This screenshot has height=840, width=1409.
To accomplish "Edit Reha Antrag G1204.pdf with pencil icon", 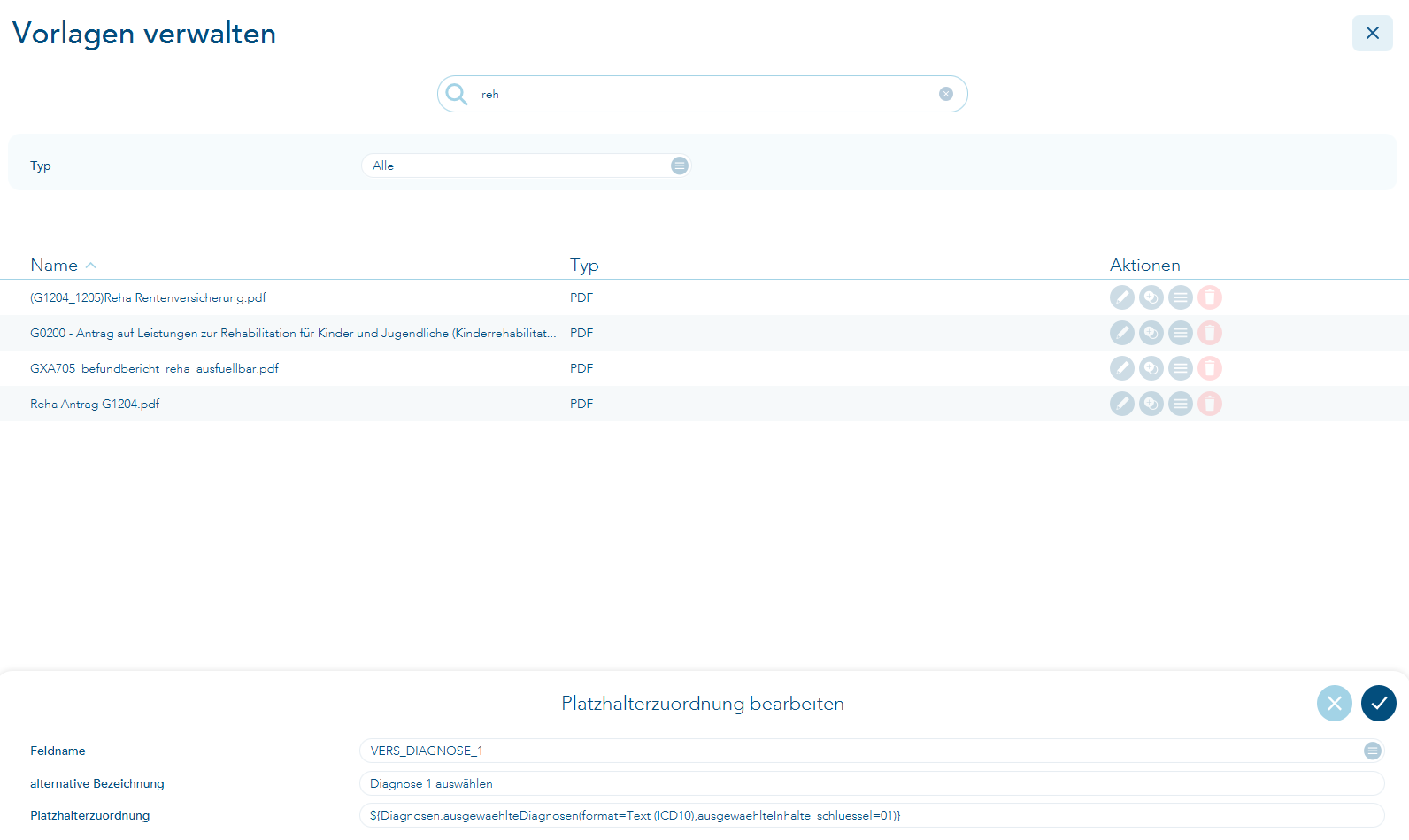I will (x=1121, y=404).
